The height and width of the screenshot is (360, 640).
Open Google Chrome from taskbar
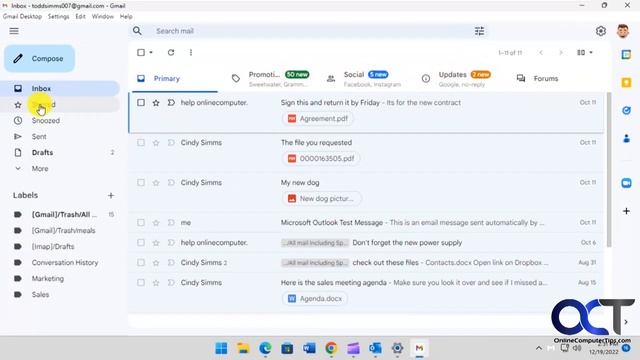[x=331, y=348]
